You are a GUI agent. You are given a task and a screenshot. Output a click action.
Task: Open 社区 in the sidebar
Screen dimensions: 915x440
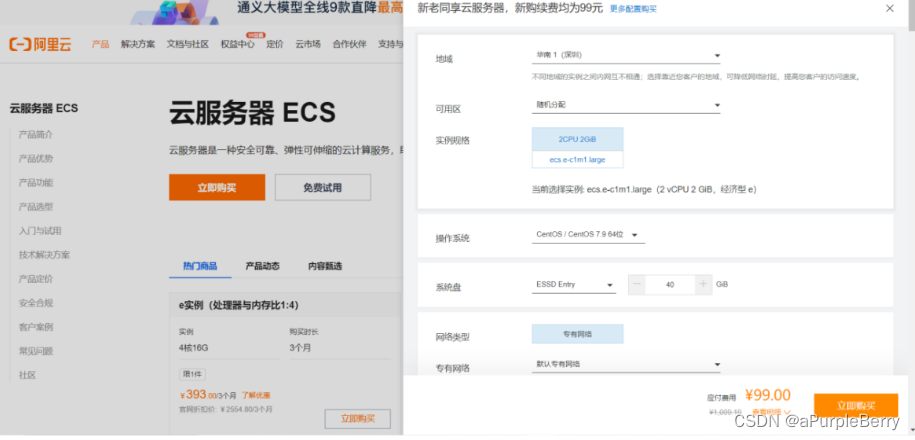tap(27, 375)
